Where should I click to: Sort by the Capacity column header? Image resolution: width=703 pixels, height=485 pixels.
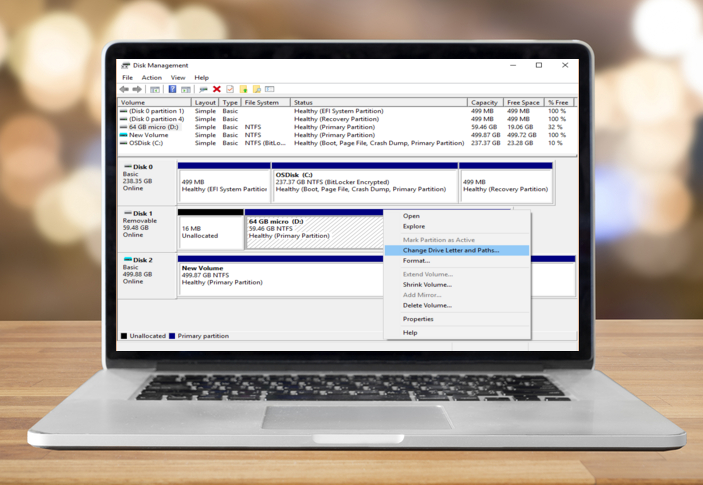click(x=484, y=102)
